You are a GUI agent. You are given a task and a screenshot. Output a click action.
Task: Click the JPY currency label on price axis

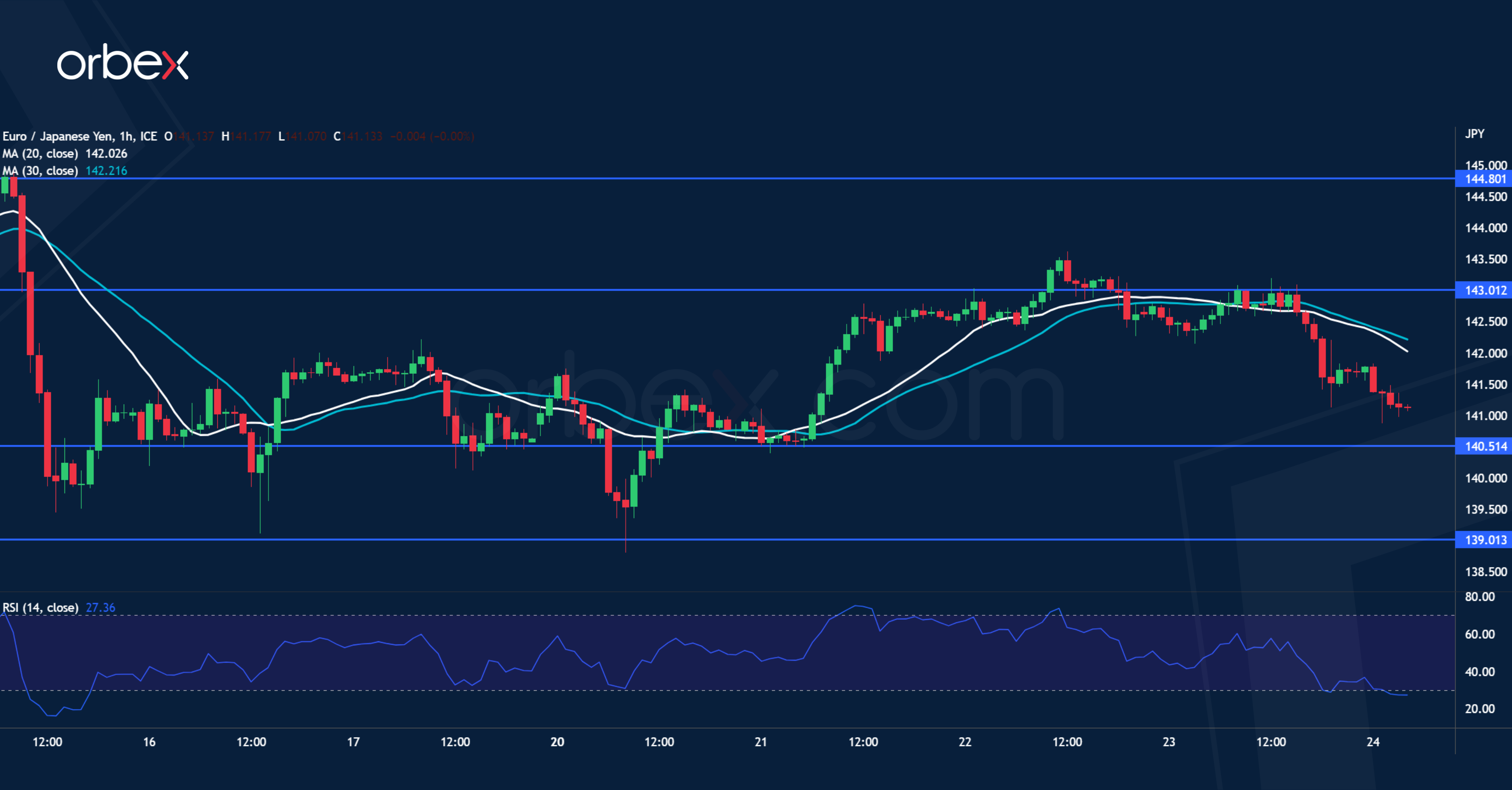click(1475, 133)
